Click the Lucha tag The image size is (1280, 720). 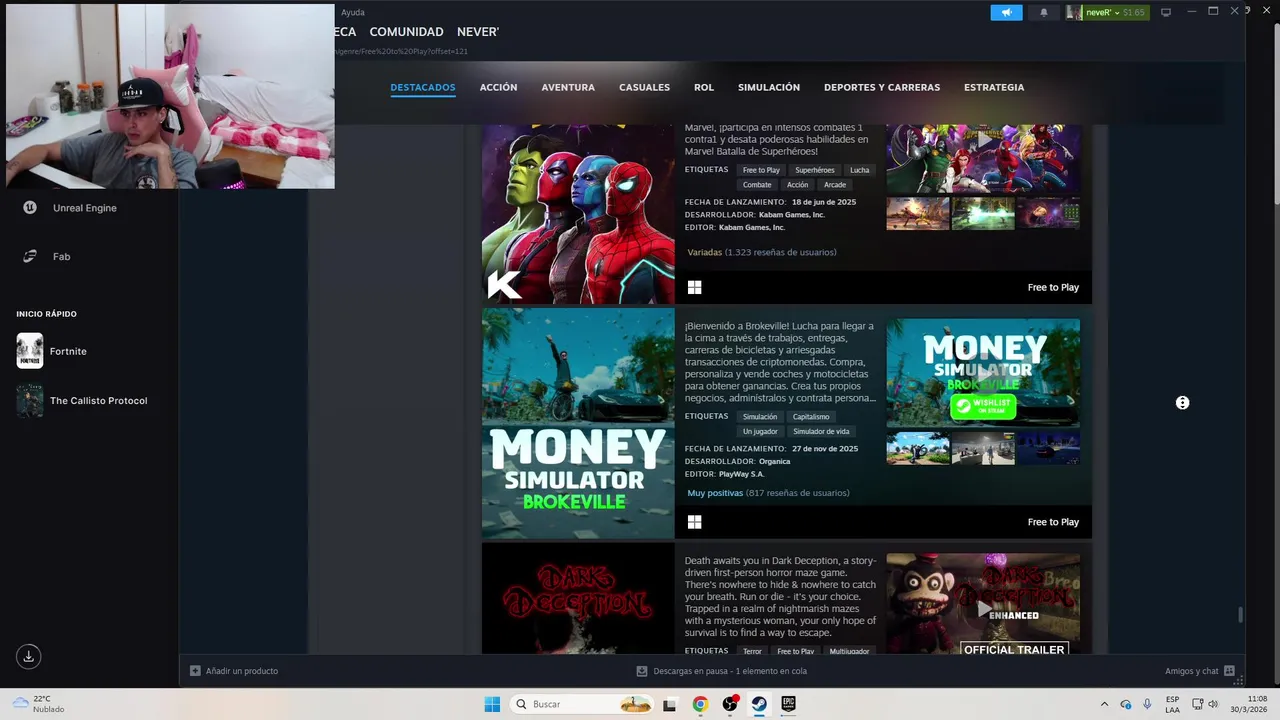tap(860, 170)
